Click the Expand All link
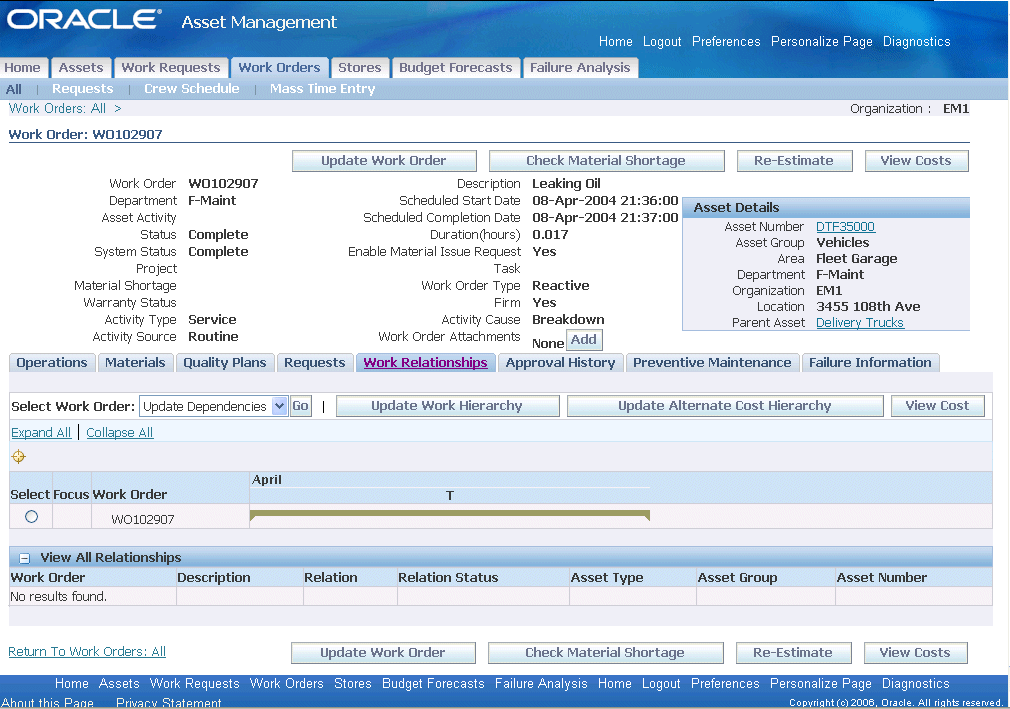 tap(41, 433)
